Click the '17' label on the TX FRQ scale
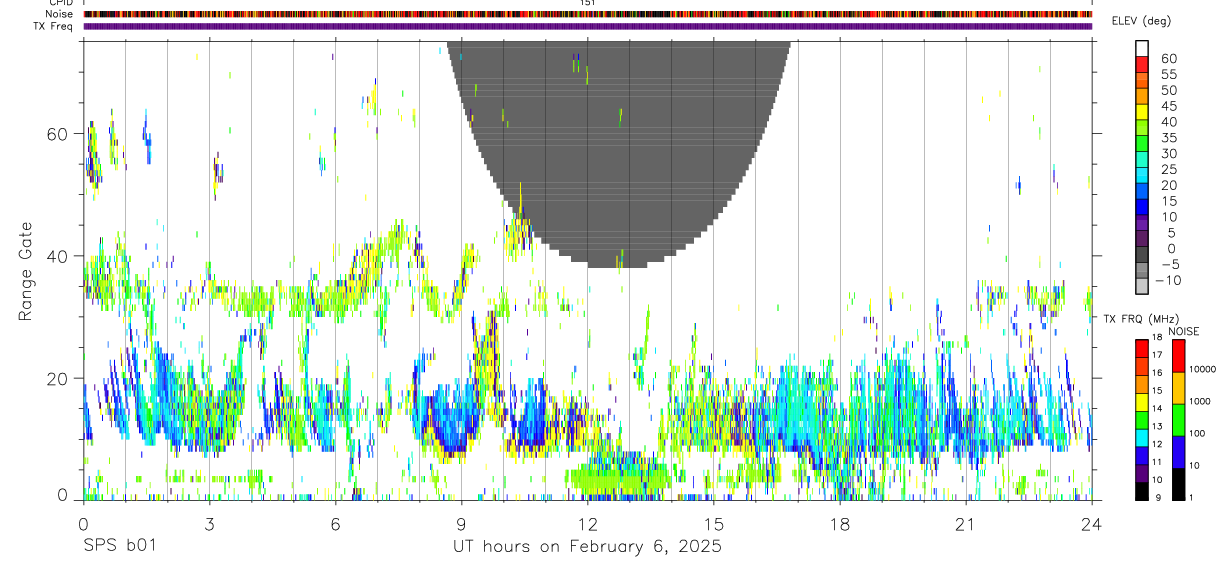 (1157, 355)
